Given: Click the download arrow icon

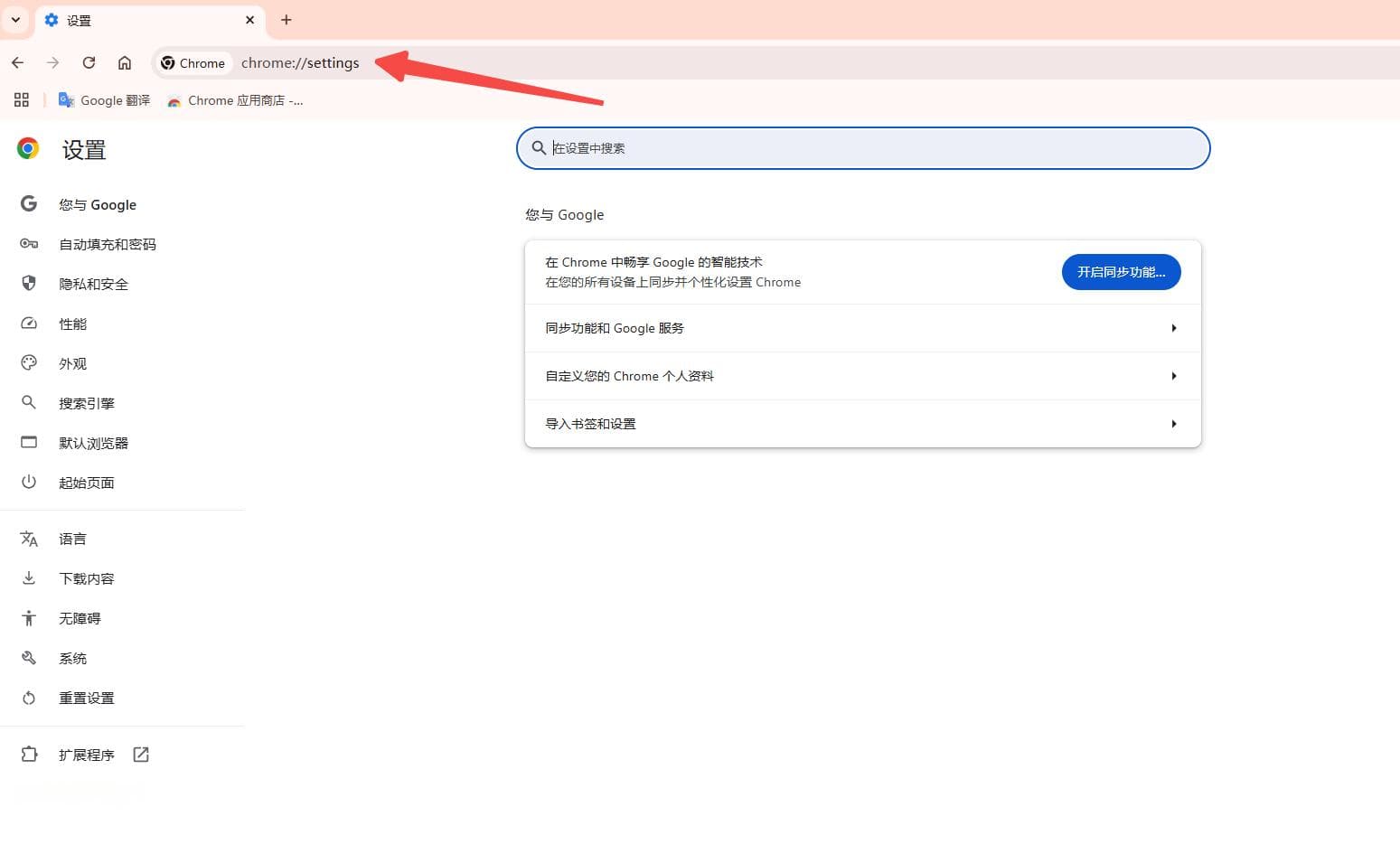Looking at the screenshot, I should pyautogui.click(x=29, y=578).
